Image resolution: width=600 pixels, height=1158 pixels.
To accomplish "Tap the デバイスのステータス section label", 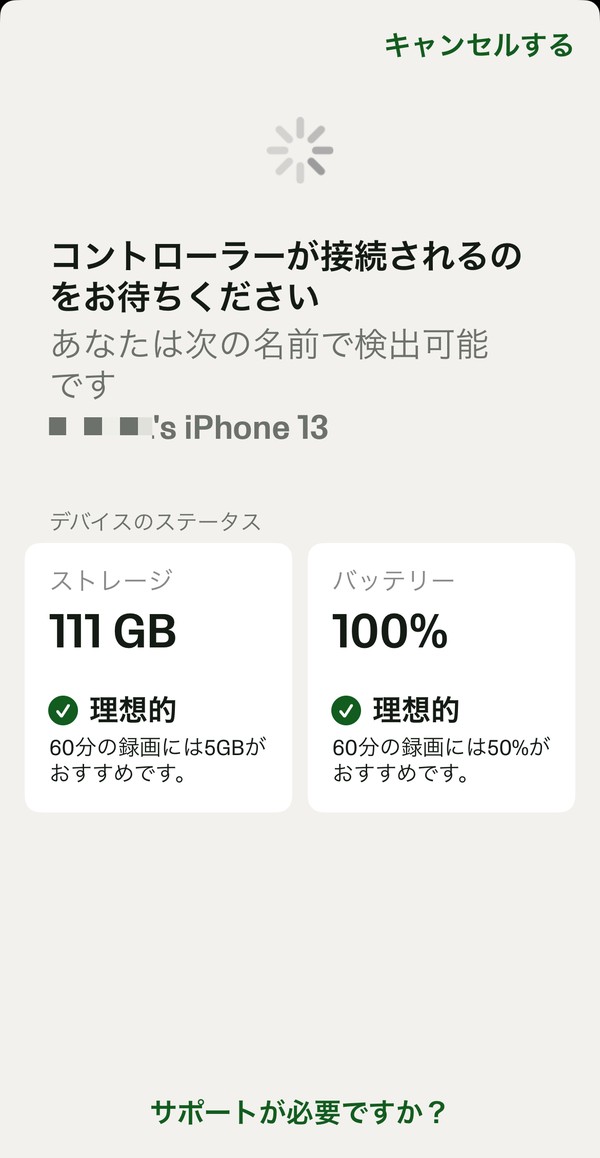I will pyautogui.click(x=155, y=521).
